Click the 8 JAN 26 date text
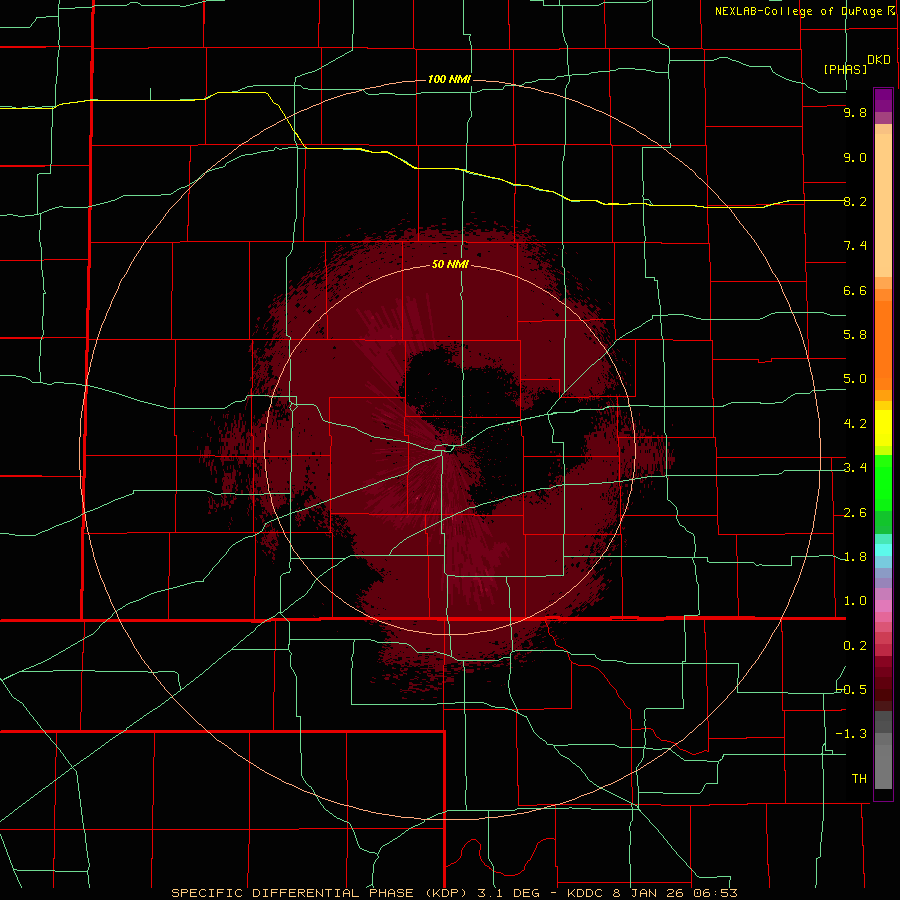This screenshot has height=900, width=900. (x=649, y=893)
